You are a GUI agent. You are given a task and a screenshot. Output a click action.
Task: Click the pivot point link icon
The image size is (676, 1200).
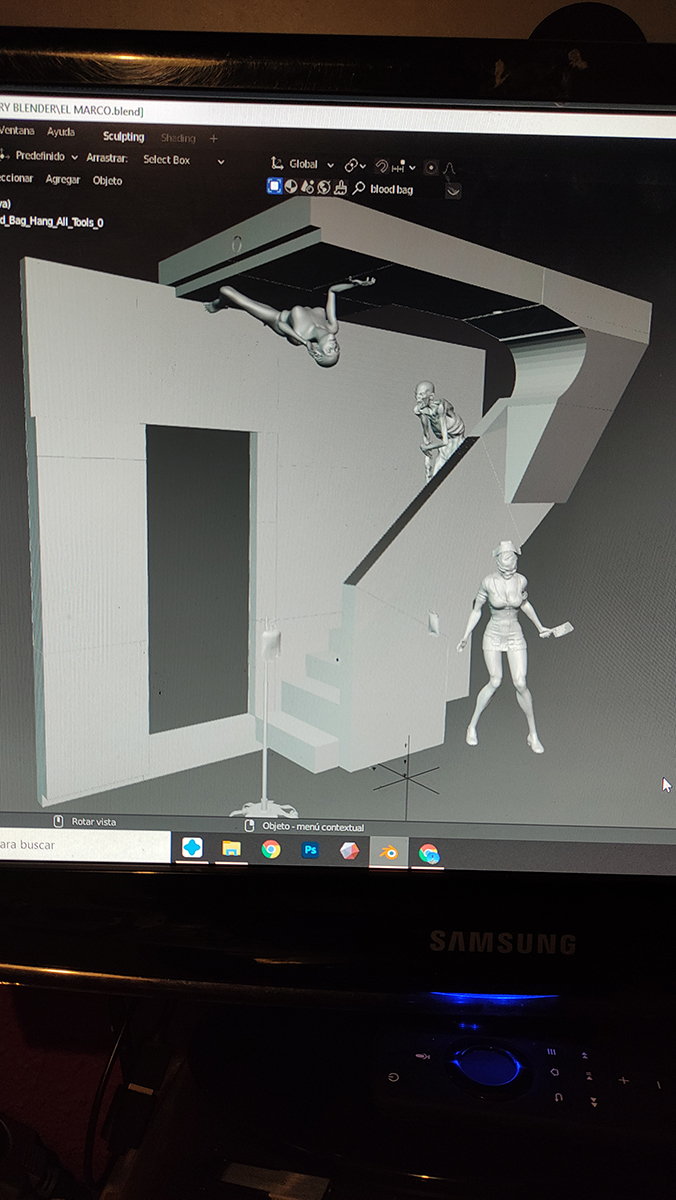(x=351, y=165)
